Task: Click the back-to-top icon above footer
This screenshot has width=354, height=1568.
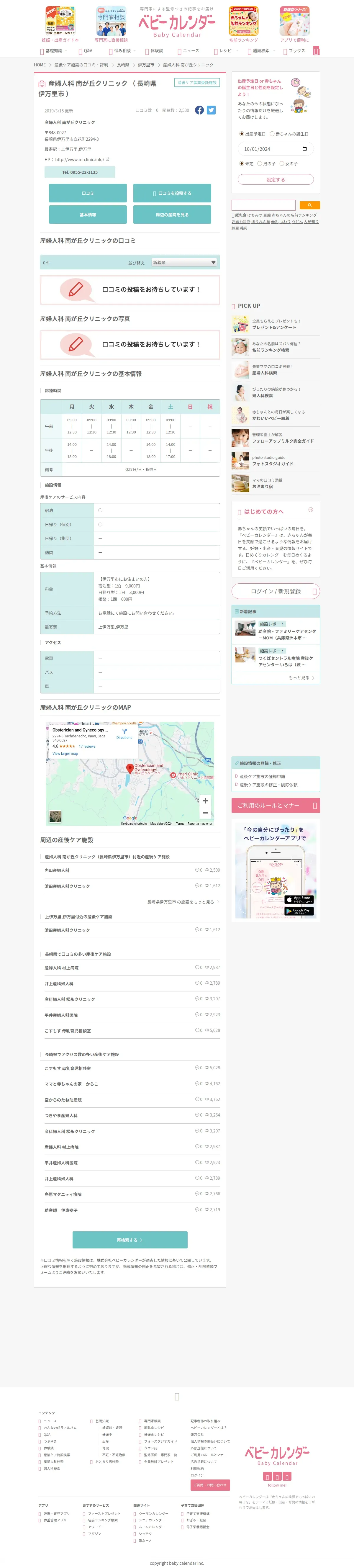Action: (177, 1396)
